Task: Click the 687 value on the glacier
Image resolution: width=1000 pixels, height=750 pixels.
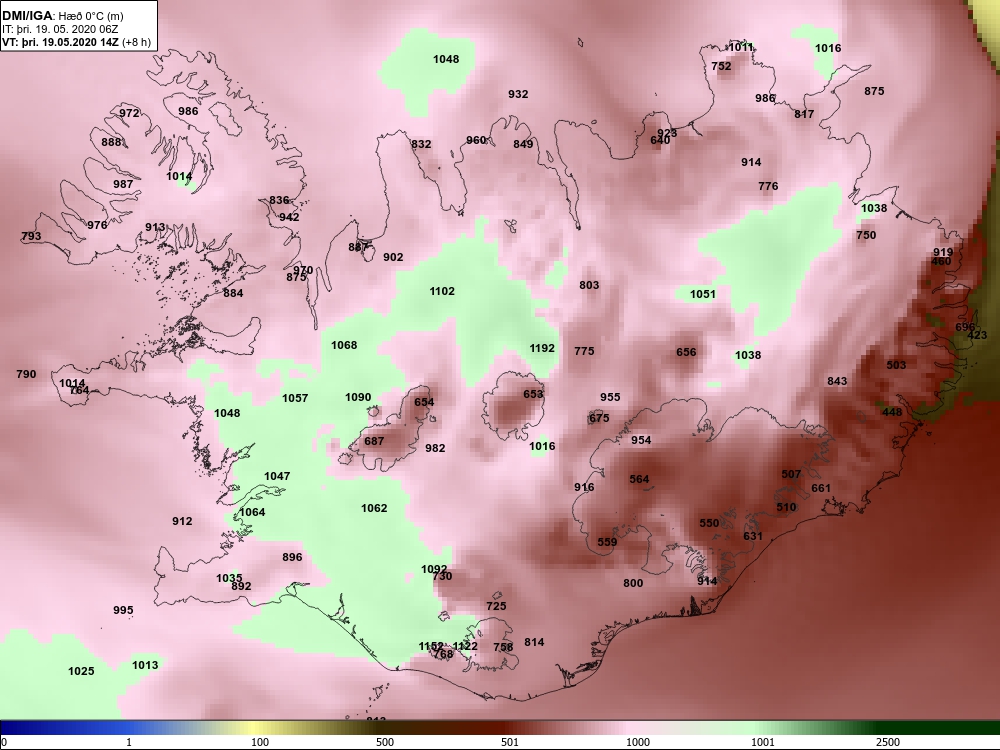Action: pos(374,441)
